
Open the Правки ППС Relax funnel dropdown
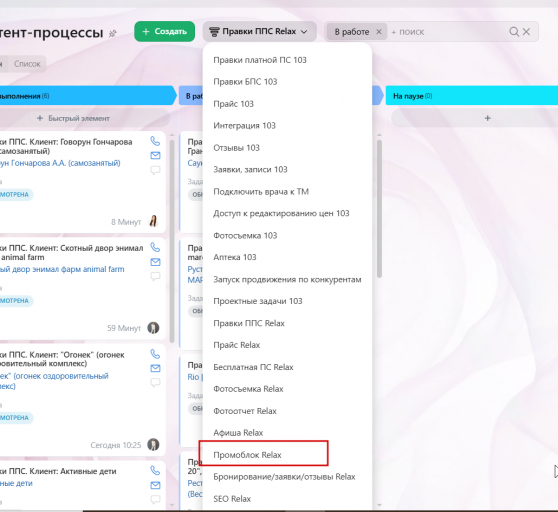click(259, 32)
